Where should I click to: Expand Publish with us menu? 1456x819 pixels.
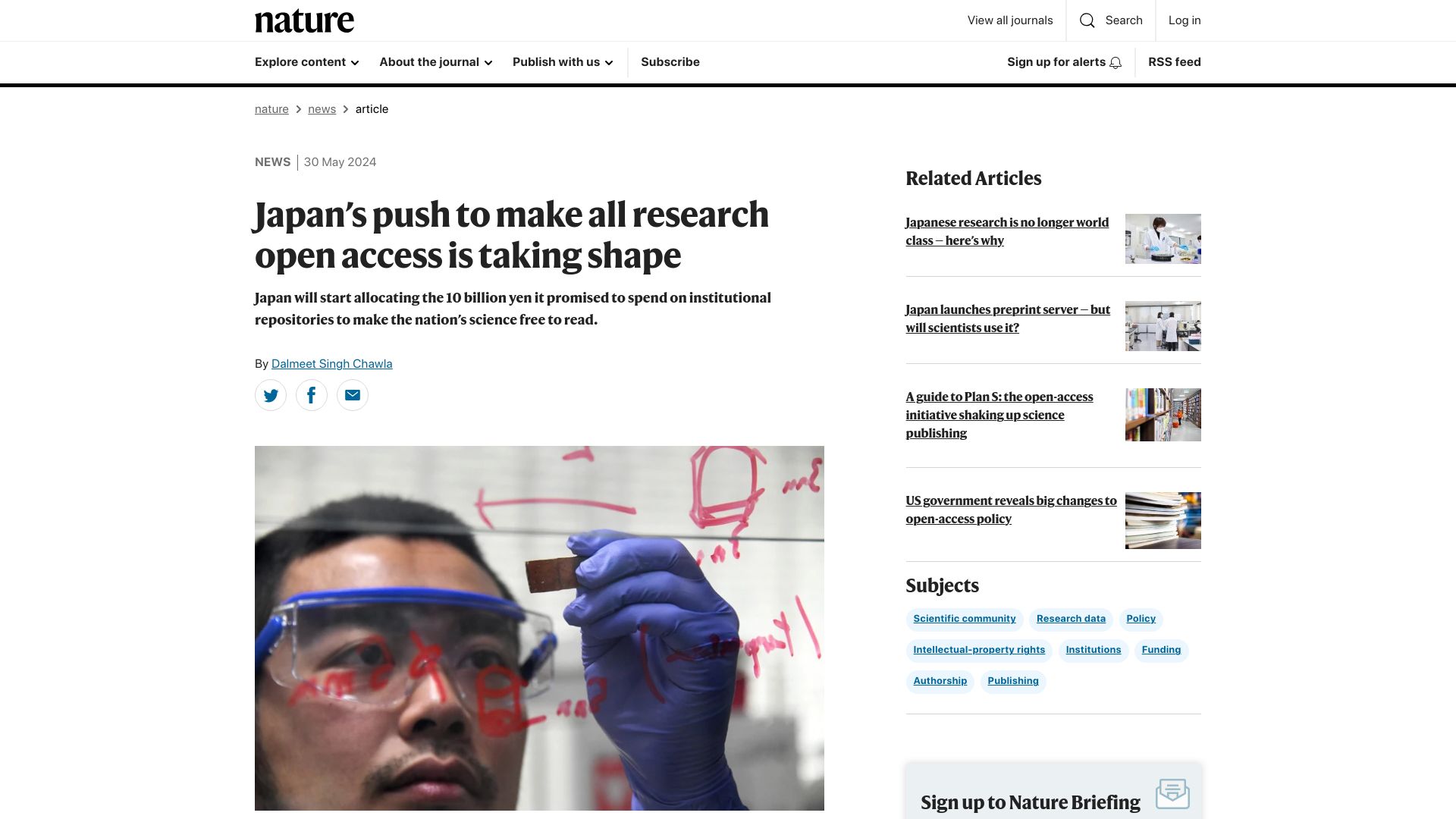[563, 62]
